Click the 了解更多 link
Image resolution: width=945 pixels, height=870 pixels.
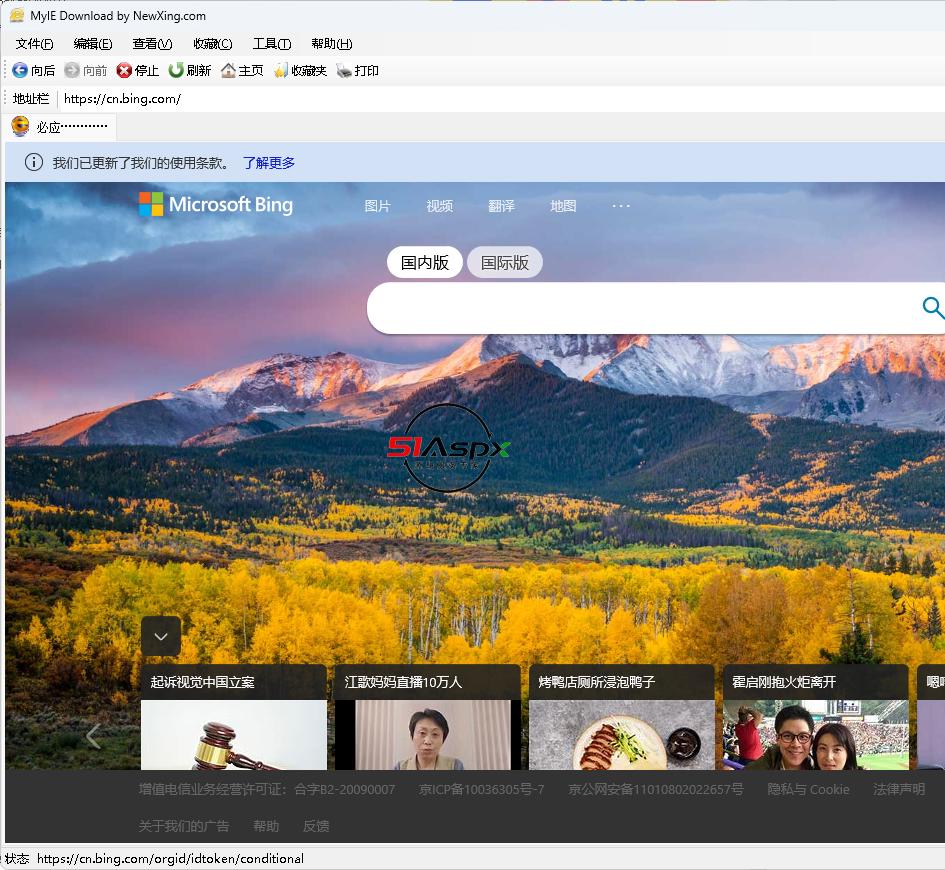(269, 163)
